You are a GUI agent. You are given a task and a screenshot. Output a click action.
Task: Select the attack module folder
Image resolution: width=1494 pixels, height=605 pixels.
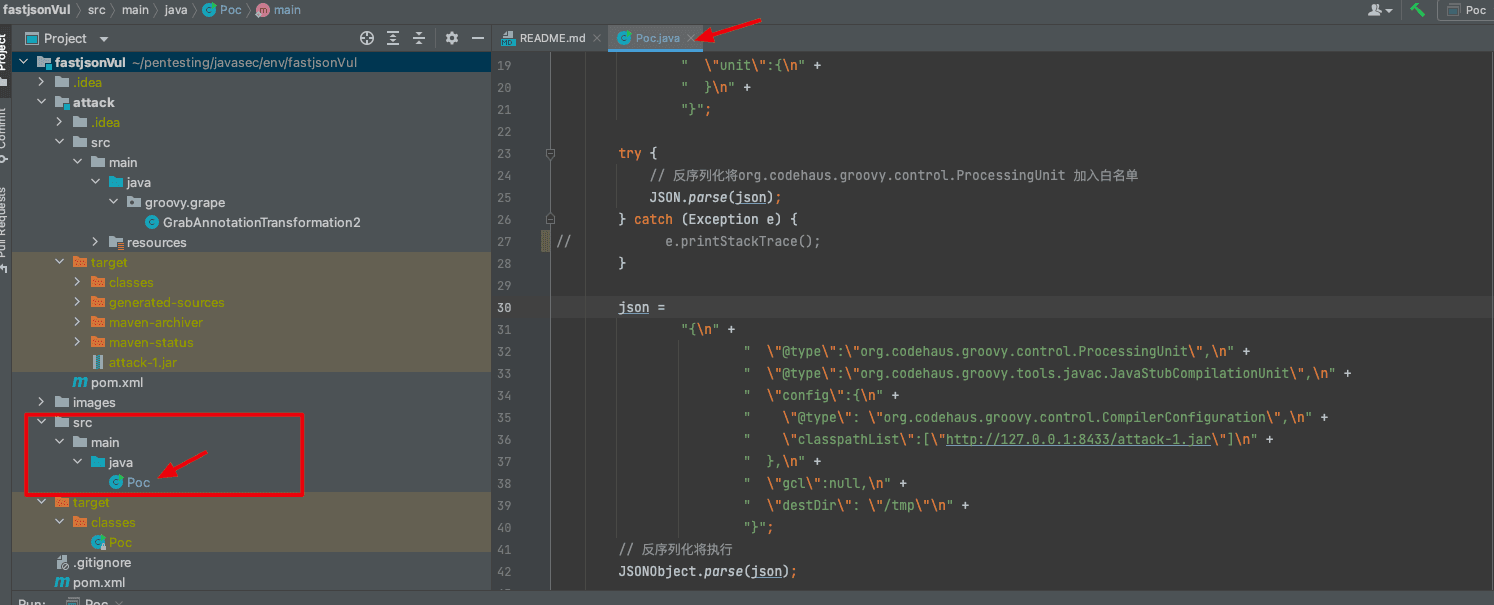click(94, 102)
